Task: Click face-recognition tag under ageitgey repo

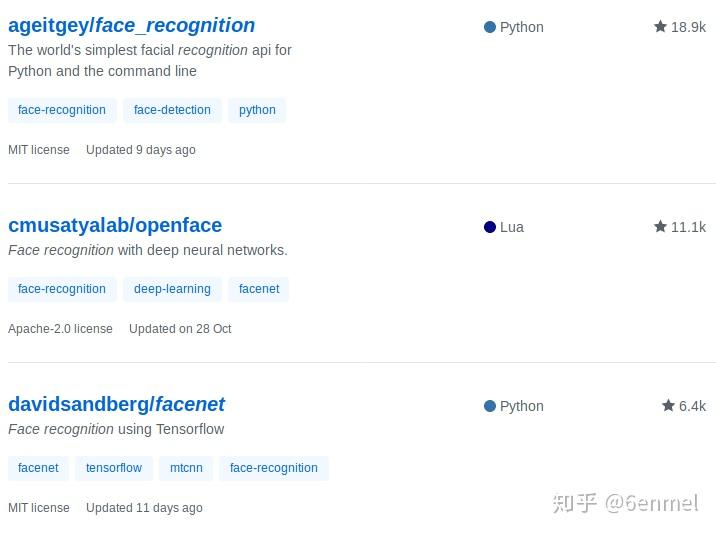Action: pos(62,110)
